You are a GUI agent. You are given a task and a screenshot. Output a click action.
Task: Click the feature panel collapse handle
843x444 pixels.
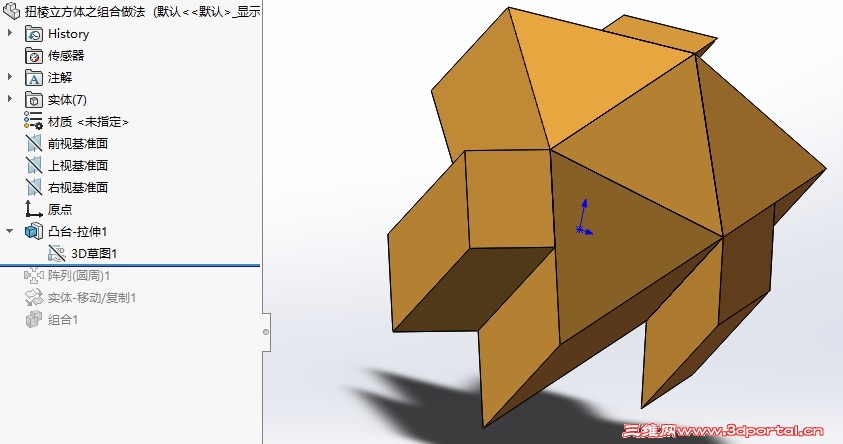(x=266, y=332)
